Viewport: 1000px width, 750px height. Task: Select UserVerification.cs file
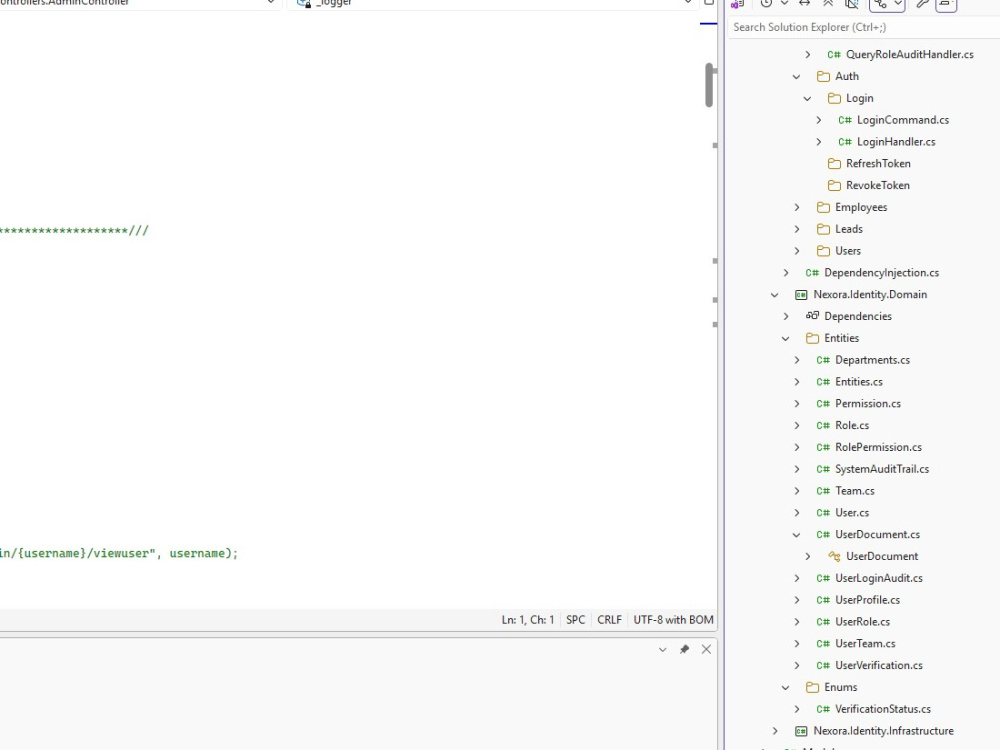878,666
